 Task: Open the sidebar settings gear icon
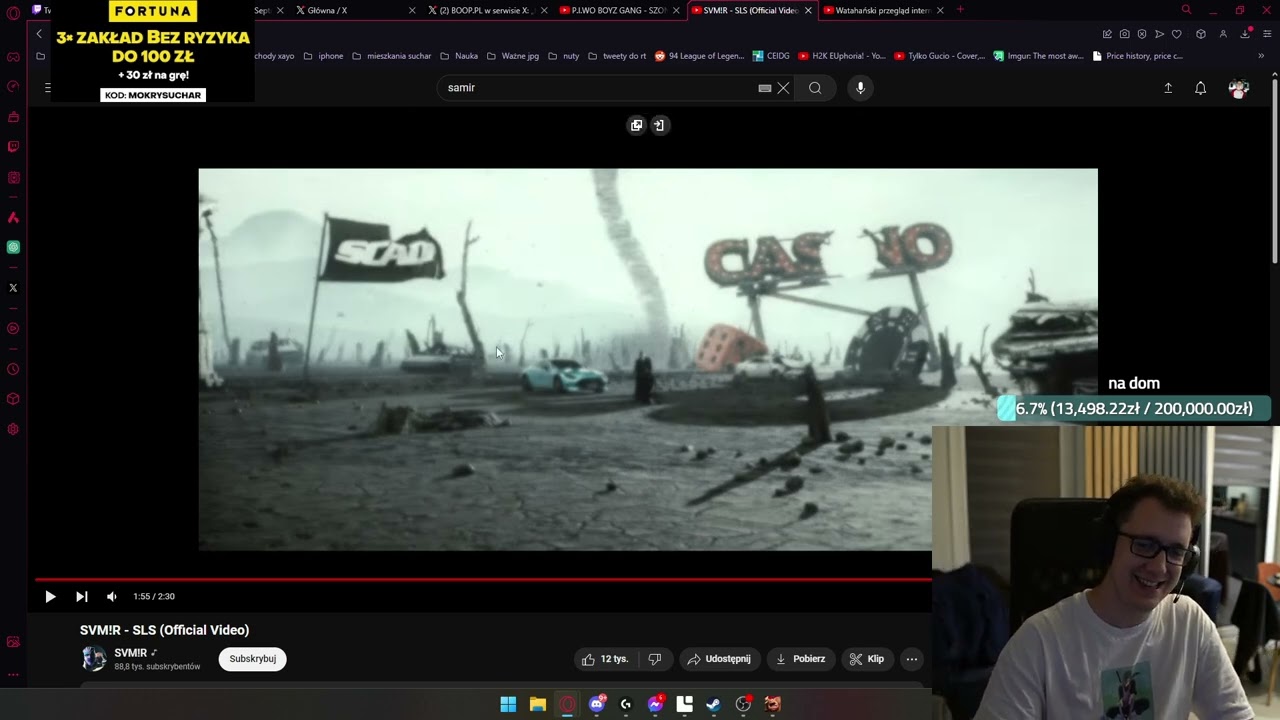click(13, 430)
